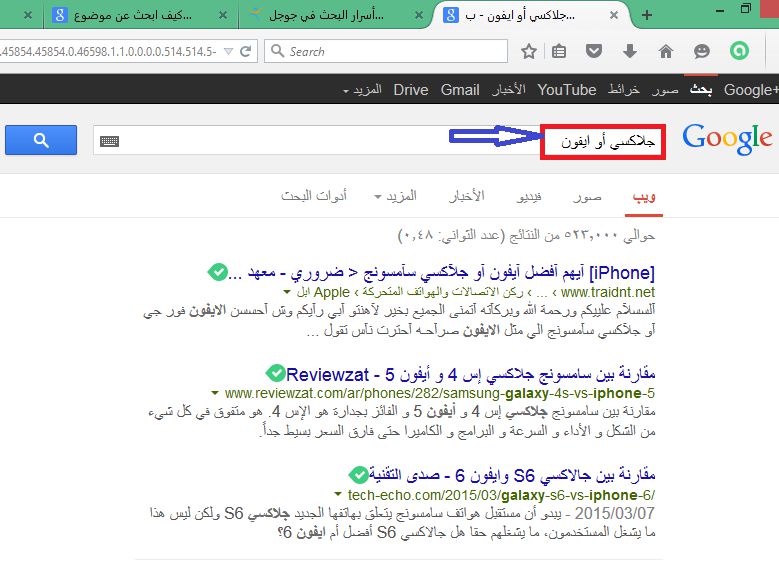Viewport: 779px width, 565px height.
Task: Click the www.traidnt.net breadcrumb text
Action: click(x=608, y=292)
